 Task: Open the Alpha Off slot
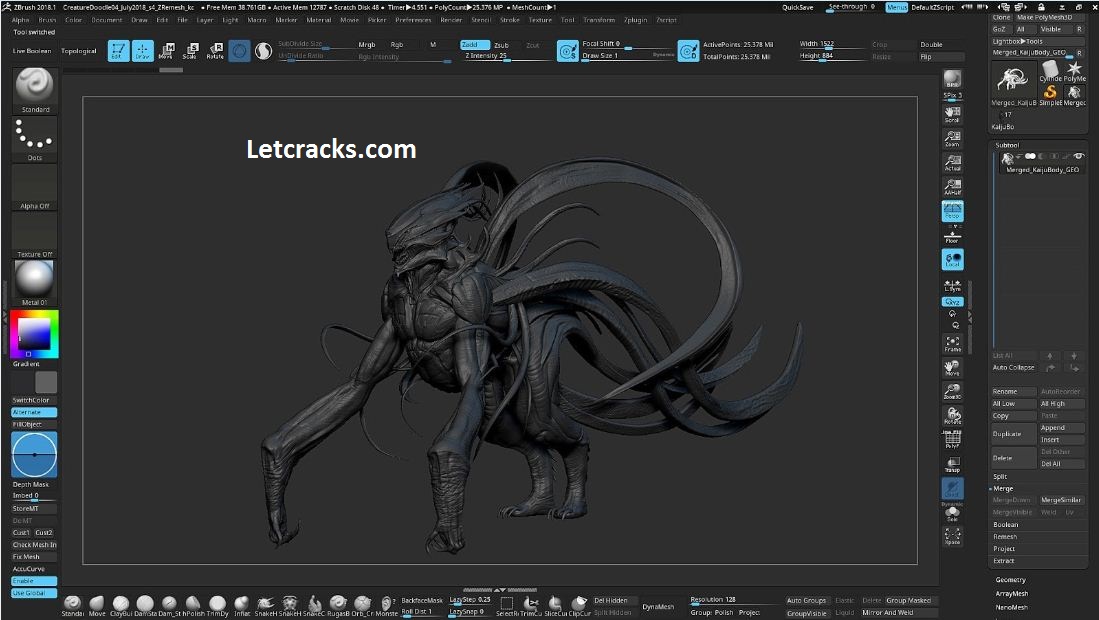(34, 188)
